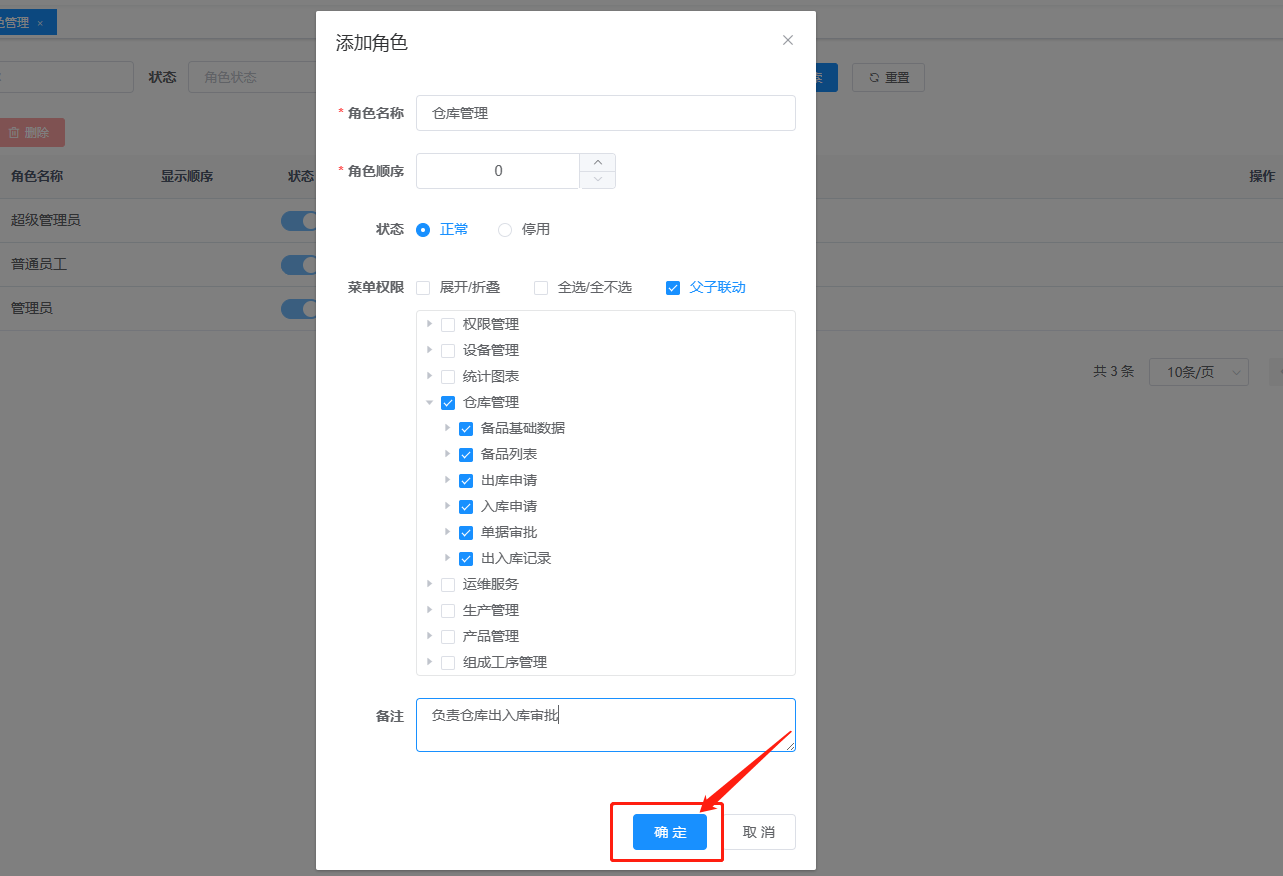Expand the 权限管理 tree node

point(430,324)
